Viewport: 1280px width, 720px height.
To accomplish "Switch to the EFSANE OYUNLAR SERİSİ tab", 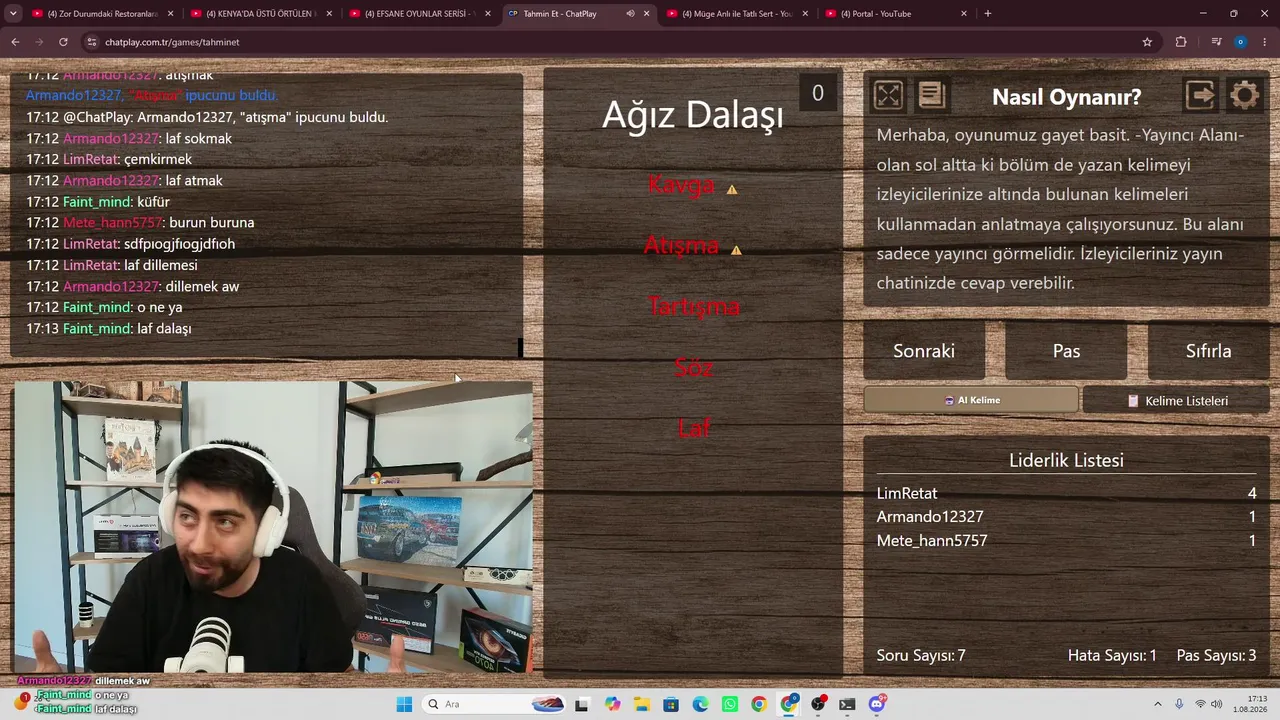I will pyautogui.click(x=420, y=14).
